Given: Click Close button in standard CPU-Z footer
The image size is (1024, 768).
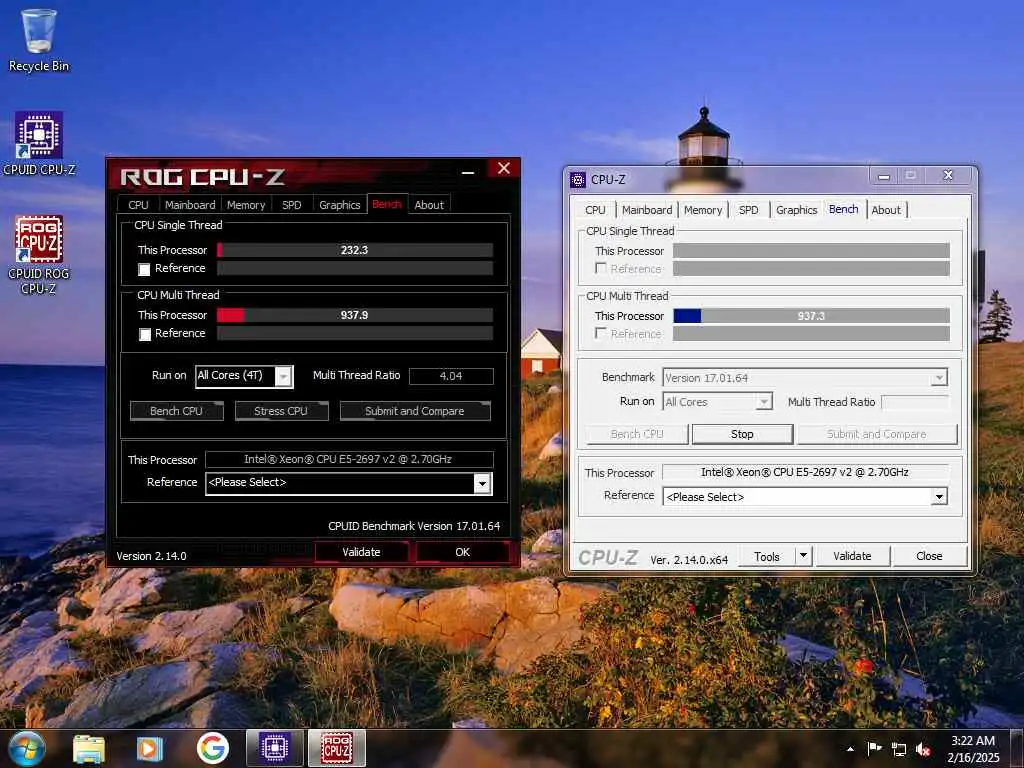Looking at the screenshot, I should point(929,556).
